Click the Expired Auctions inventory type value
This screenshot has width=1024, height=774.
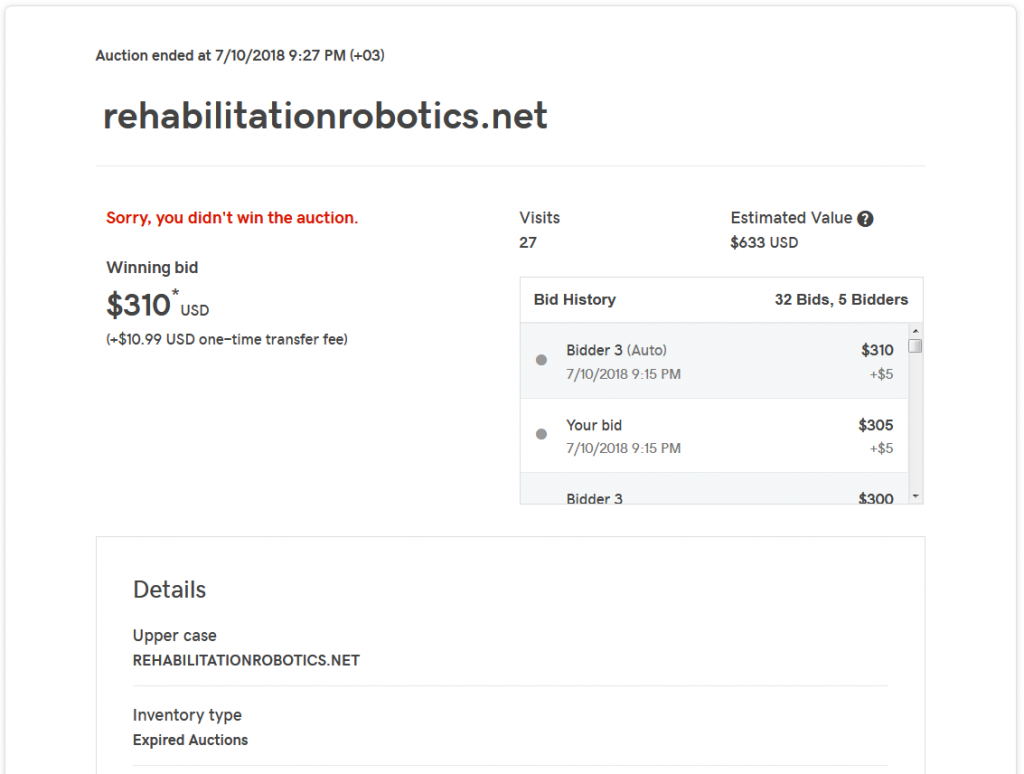point(190,740)
